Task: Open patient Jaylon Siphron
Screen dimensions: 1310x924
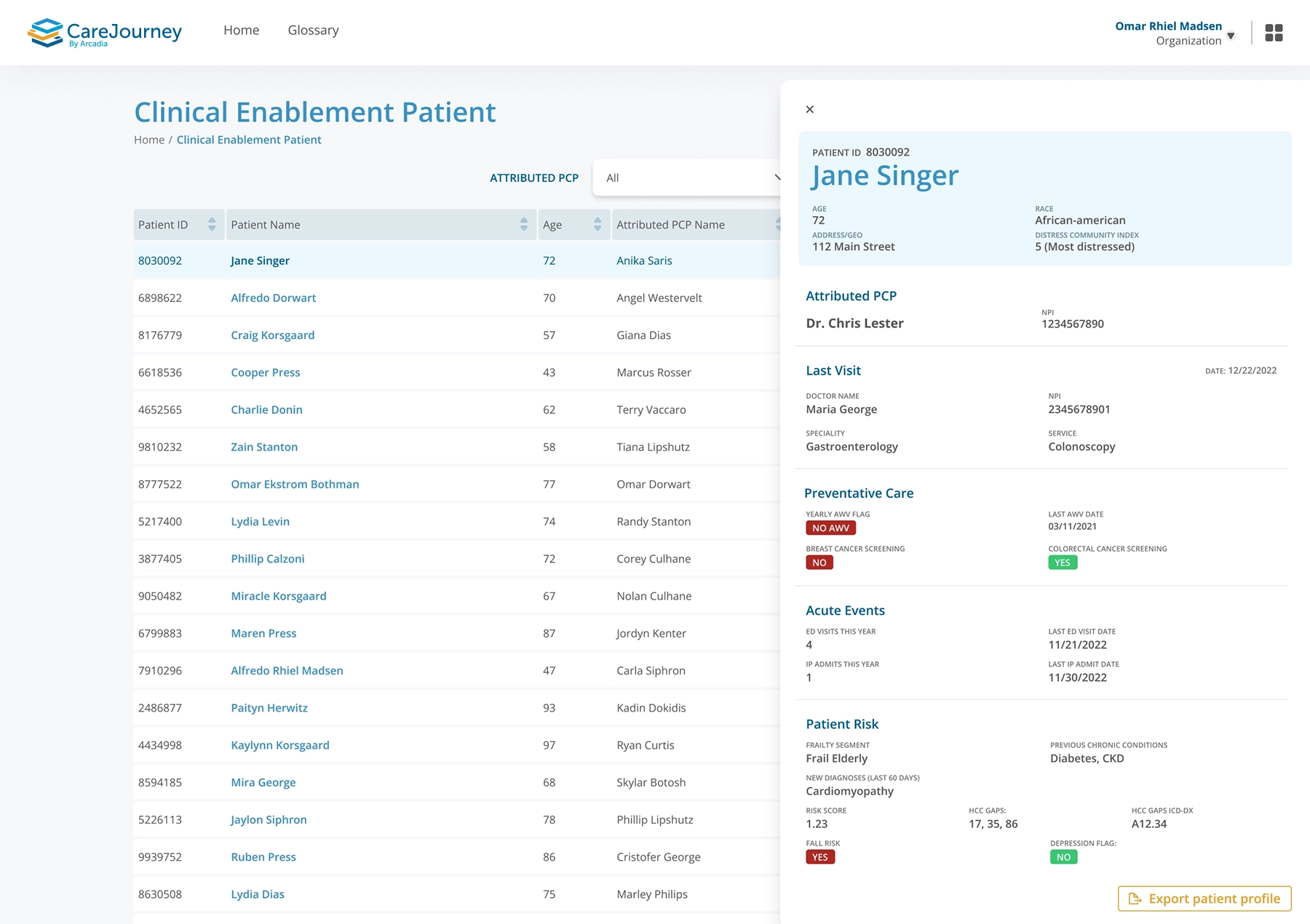Action: pos(269,820)
